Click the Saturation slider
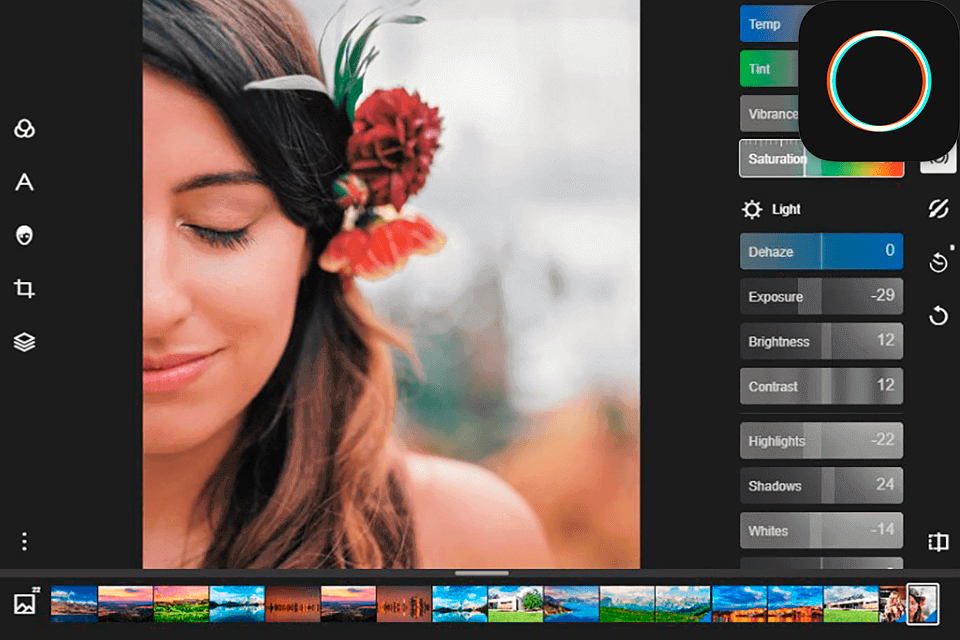The image size is (960, 640). click(822, 159)
